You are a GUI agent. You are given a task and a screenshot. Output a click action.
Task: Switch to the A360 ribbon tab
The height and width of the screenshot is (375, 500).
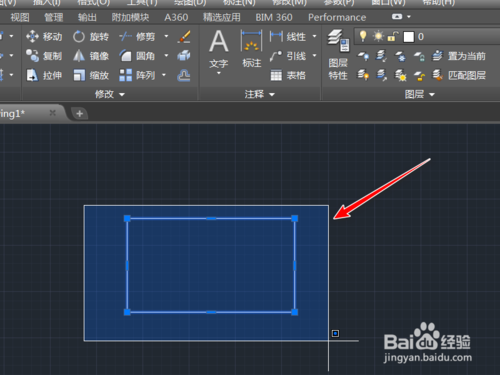click(176, 17)
